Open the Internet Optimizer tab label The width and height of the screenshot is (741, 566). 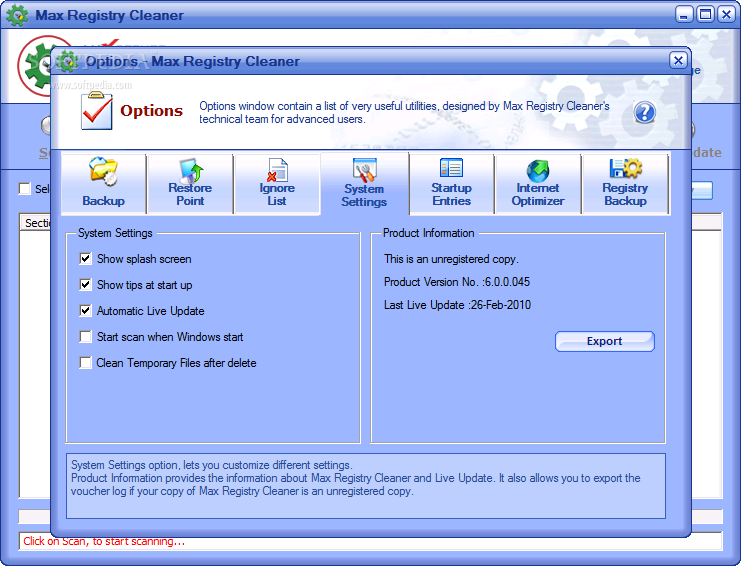538,194
